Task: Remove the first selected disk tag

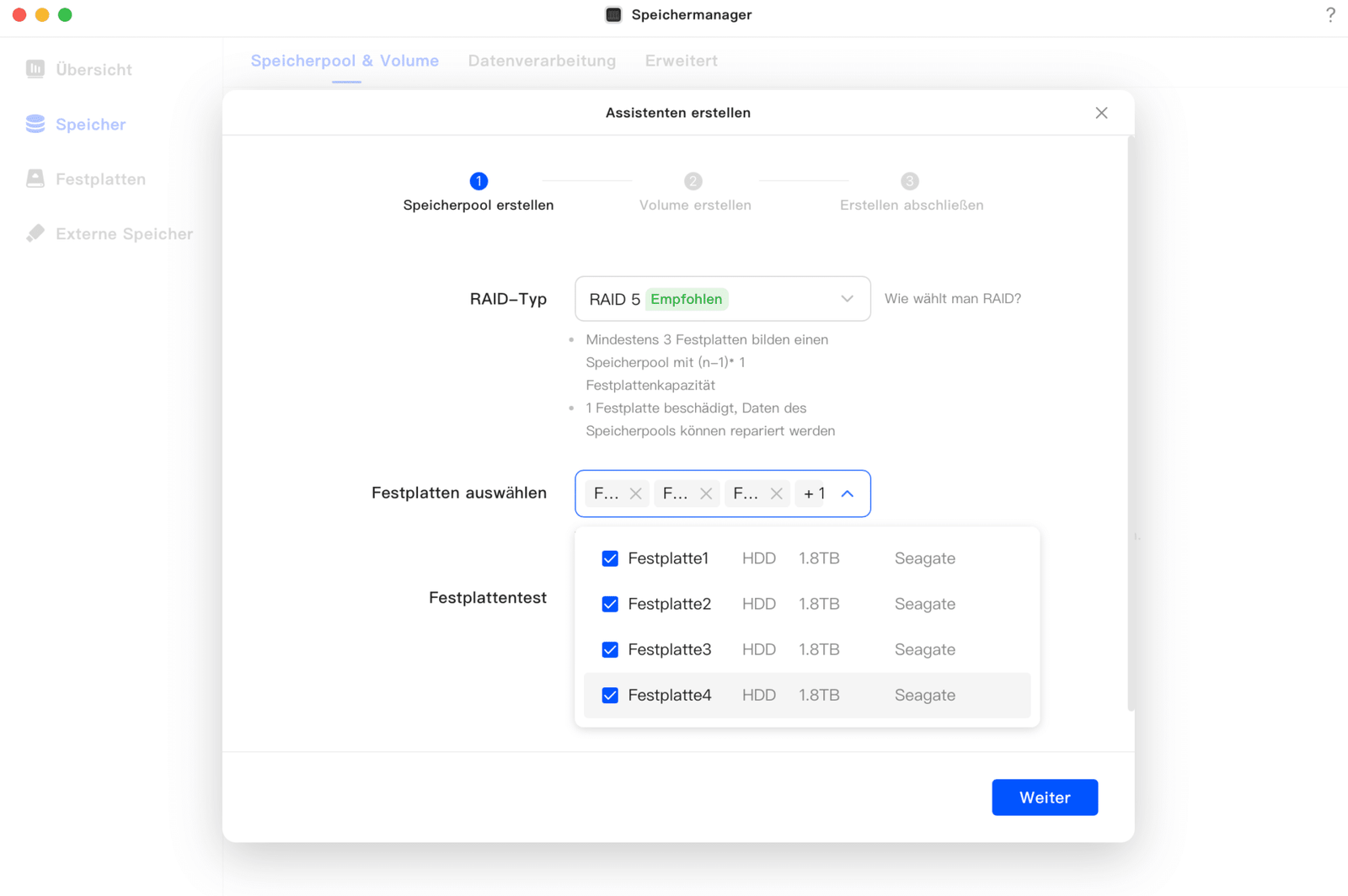Action: click(636, 493)
